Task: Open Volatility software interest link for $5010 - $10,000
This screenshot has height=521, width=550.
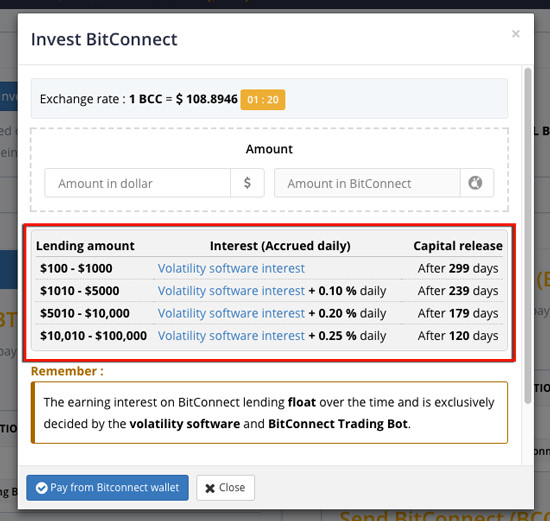Action: [231, 313]
